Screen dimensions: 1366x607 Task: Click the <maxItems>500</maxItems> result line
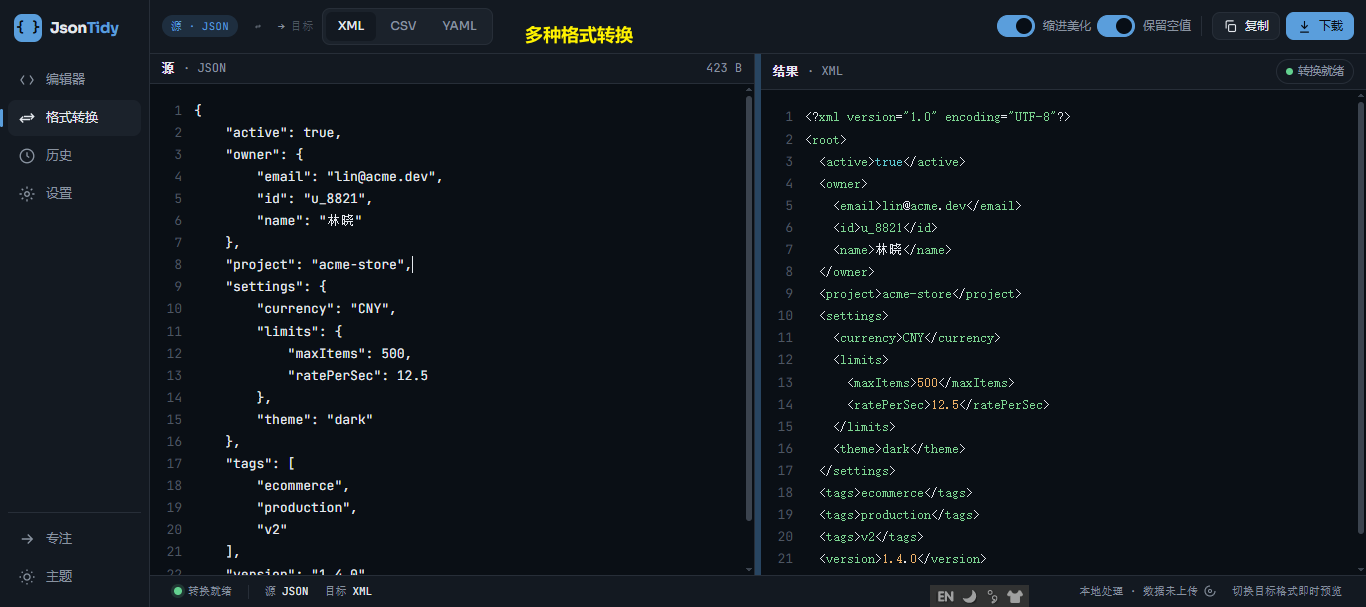click(x=931, y=383)
